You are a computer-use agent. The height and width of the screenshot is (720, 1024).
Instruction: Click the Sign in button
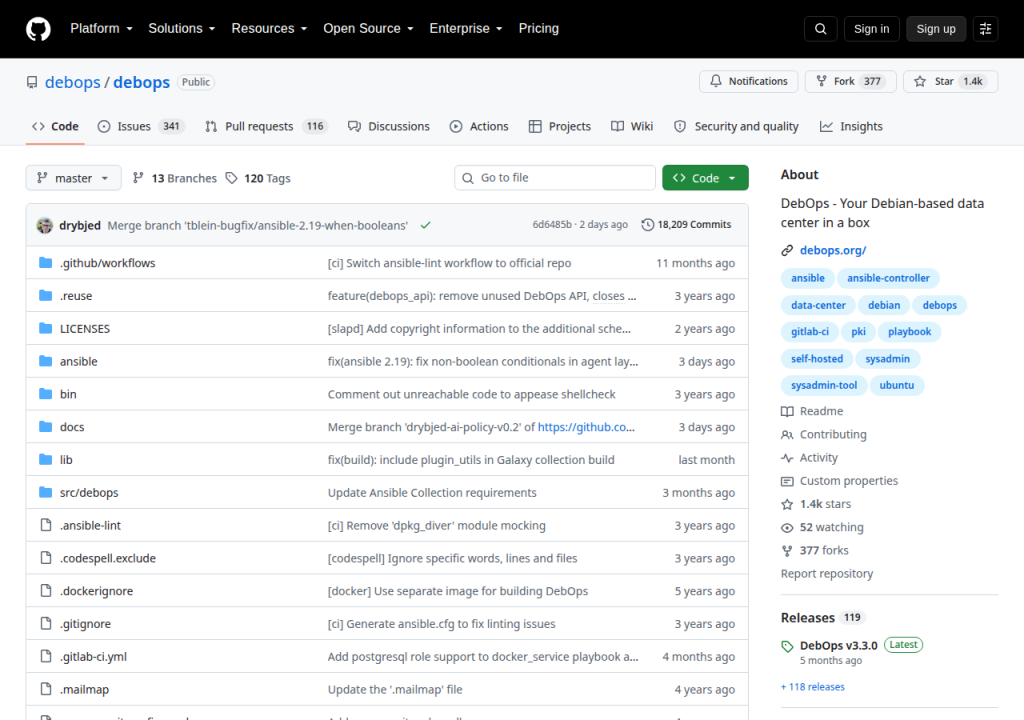(871, 29)
